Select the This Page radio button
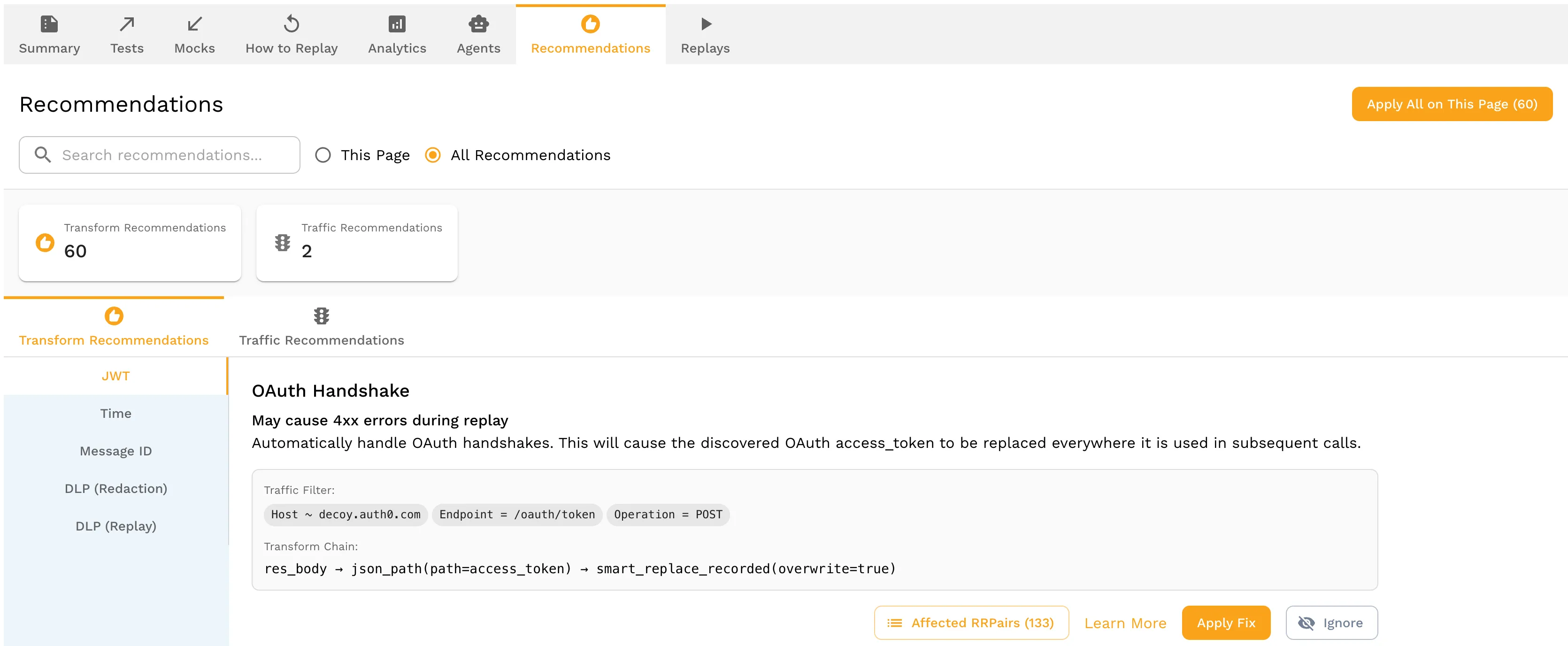Screen dimensions: 1568x646 (x=323, y=155)
